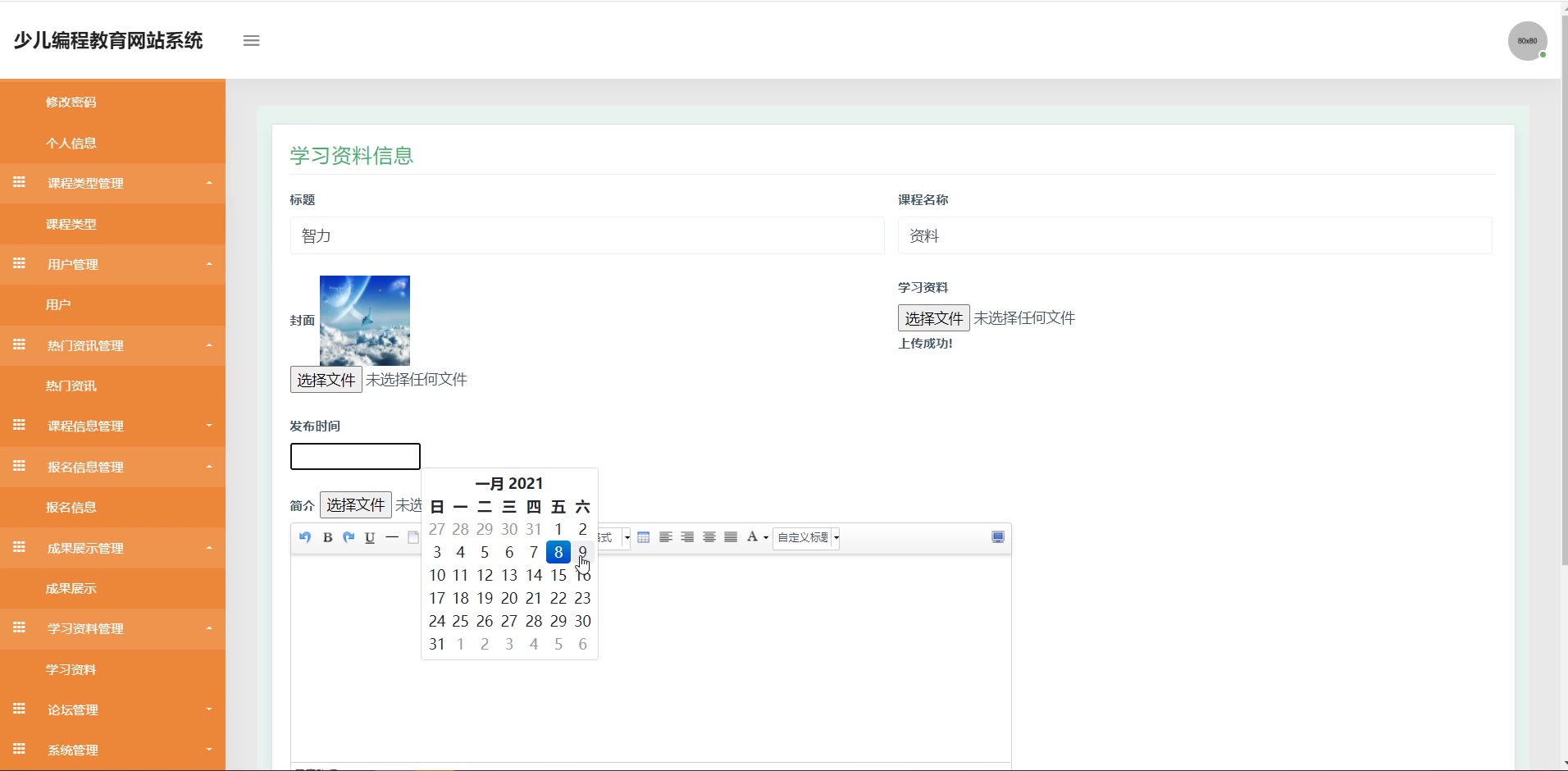Collapse the 成果展示管理 caret
This screenshot has height=771, width=1568.
point(209,548)
